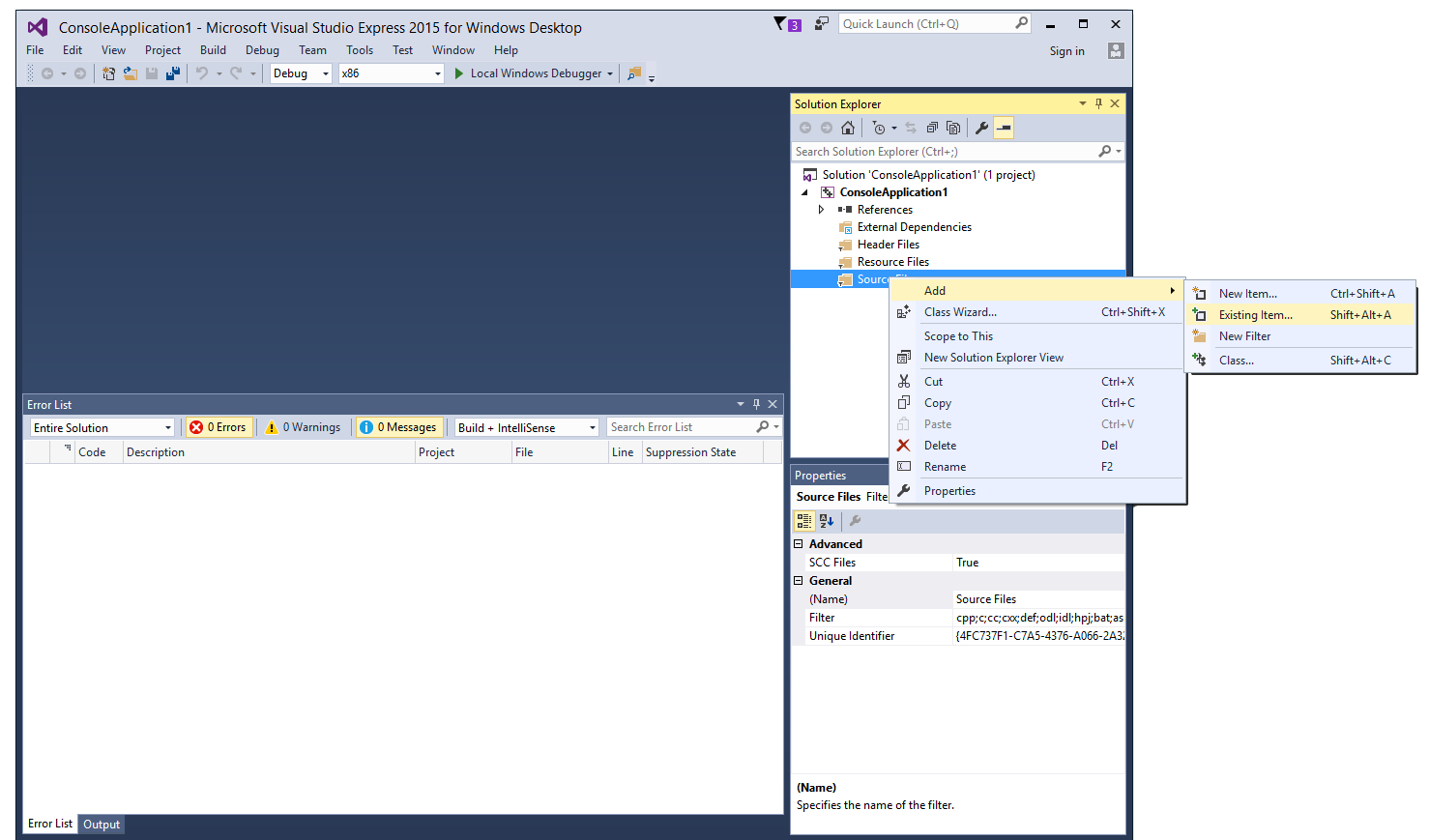Collapse the ConsoleApplication1 project node
The width and height of the screenshot is (1429, 840).
point(805,192)
